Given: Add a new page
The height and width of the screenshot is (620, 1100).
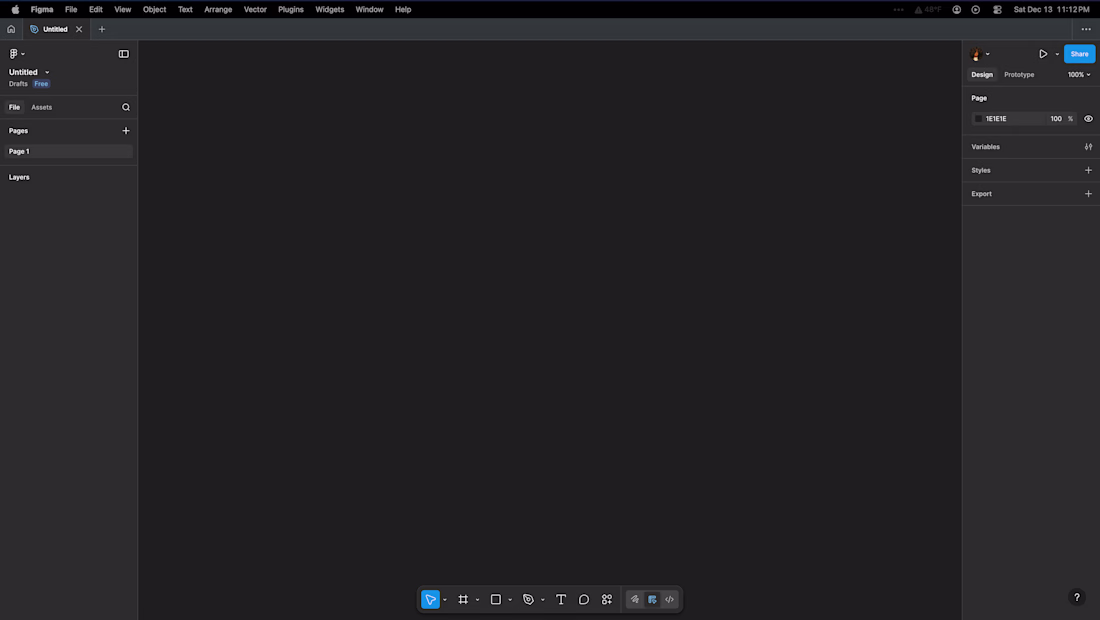Looking at the screenshot, I should tap(126, 130).
